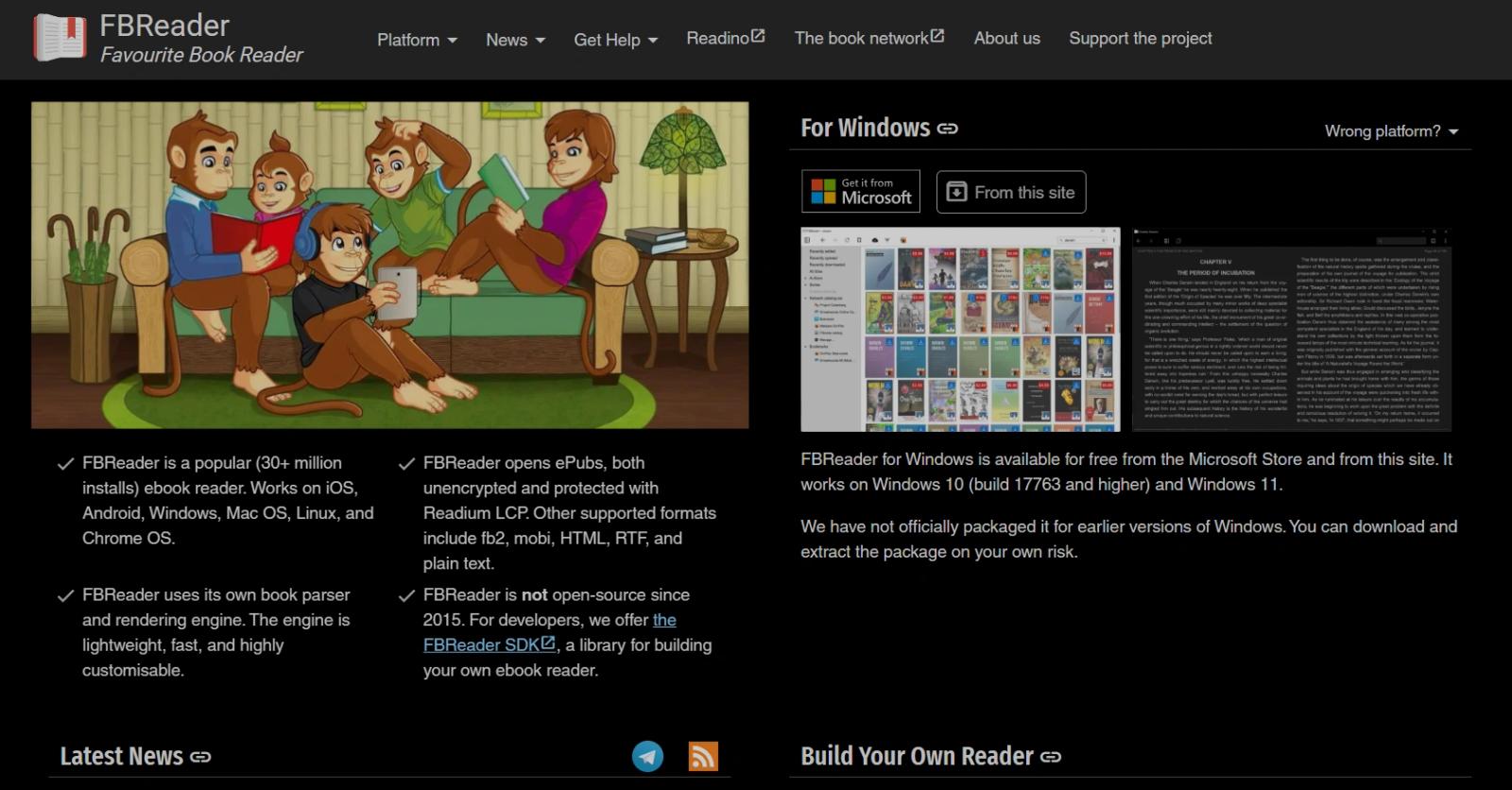Viewport: 1512px width, 790px height.
Task: Click text 'FBReader is a popular (30+ million'
Action: coord(212,463)
